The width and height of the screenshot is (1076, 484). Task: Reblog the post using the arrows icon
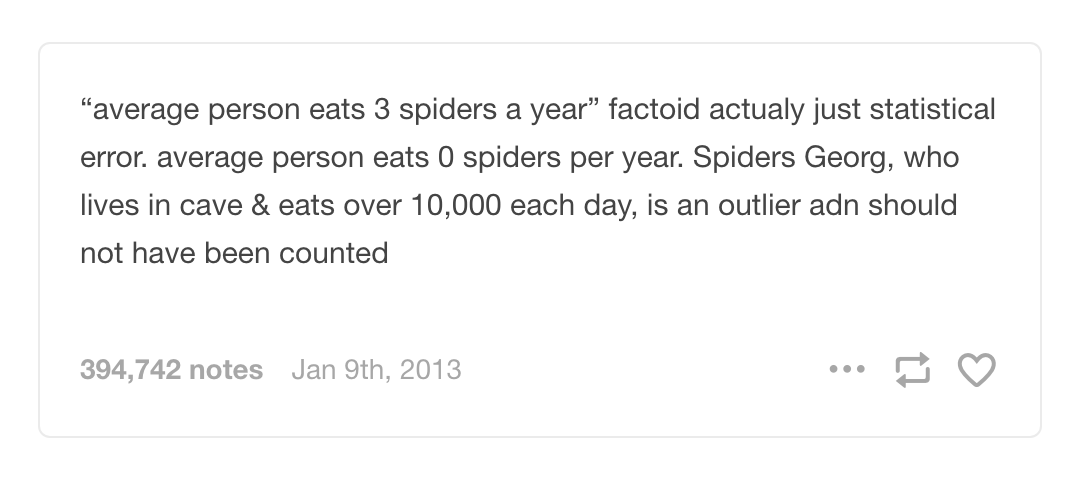click(913, 369)
